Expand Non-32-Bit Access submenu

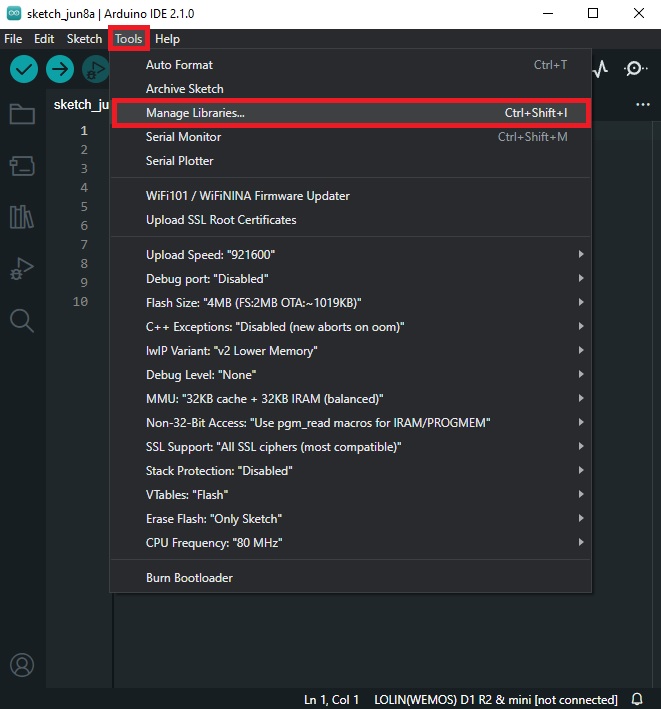pyautogui.click(x=351, y=422)
